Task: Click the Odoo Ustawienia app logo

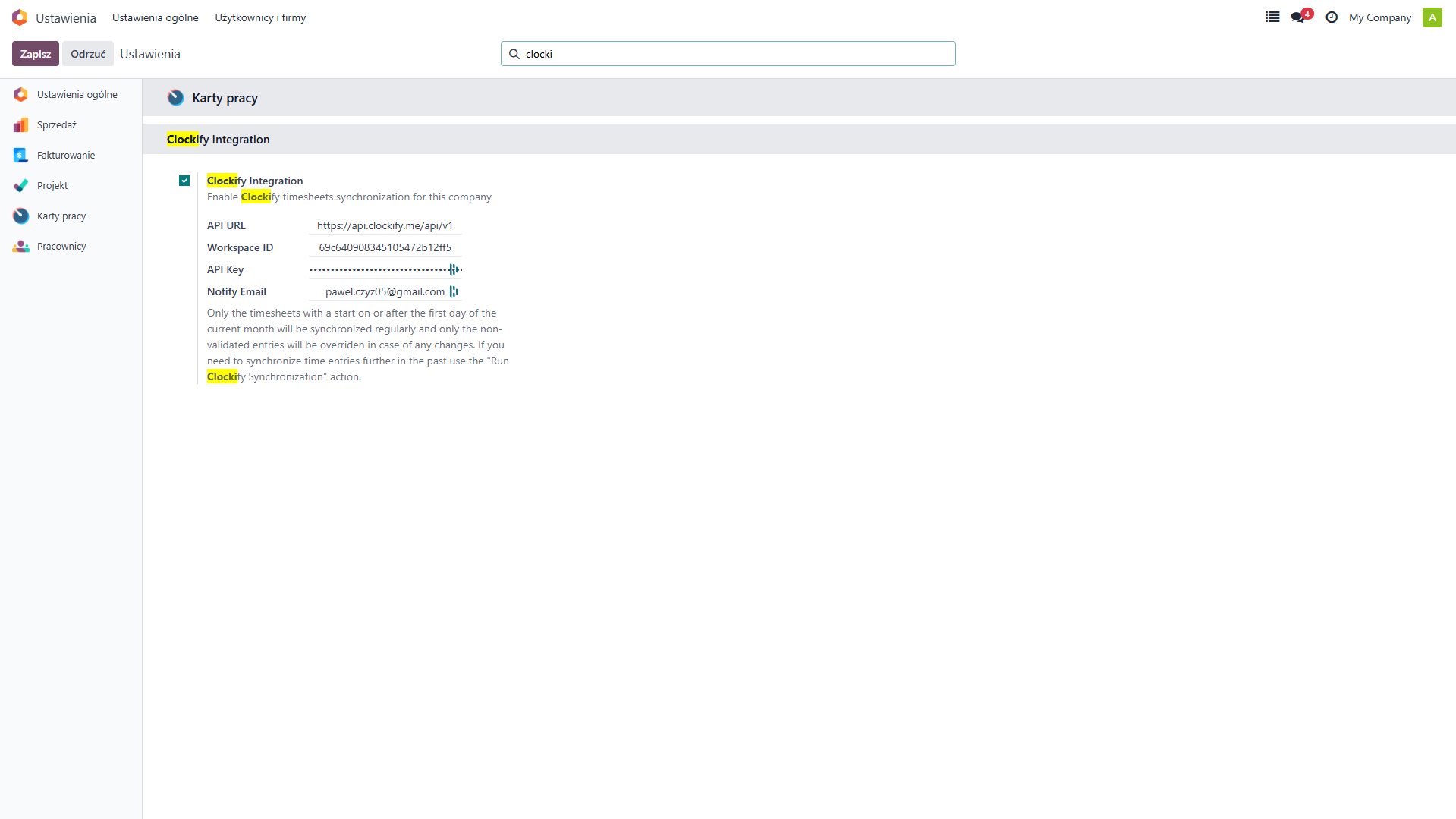Action: coord(20,17)
